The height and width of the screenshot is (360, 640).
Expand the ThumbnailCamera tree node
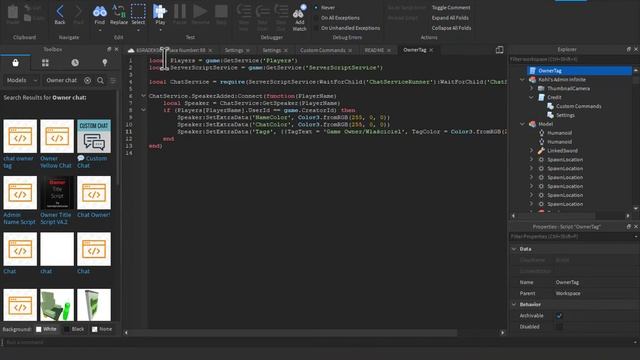click(x=531, y=89)
